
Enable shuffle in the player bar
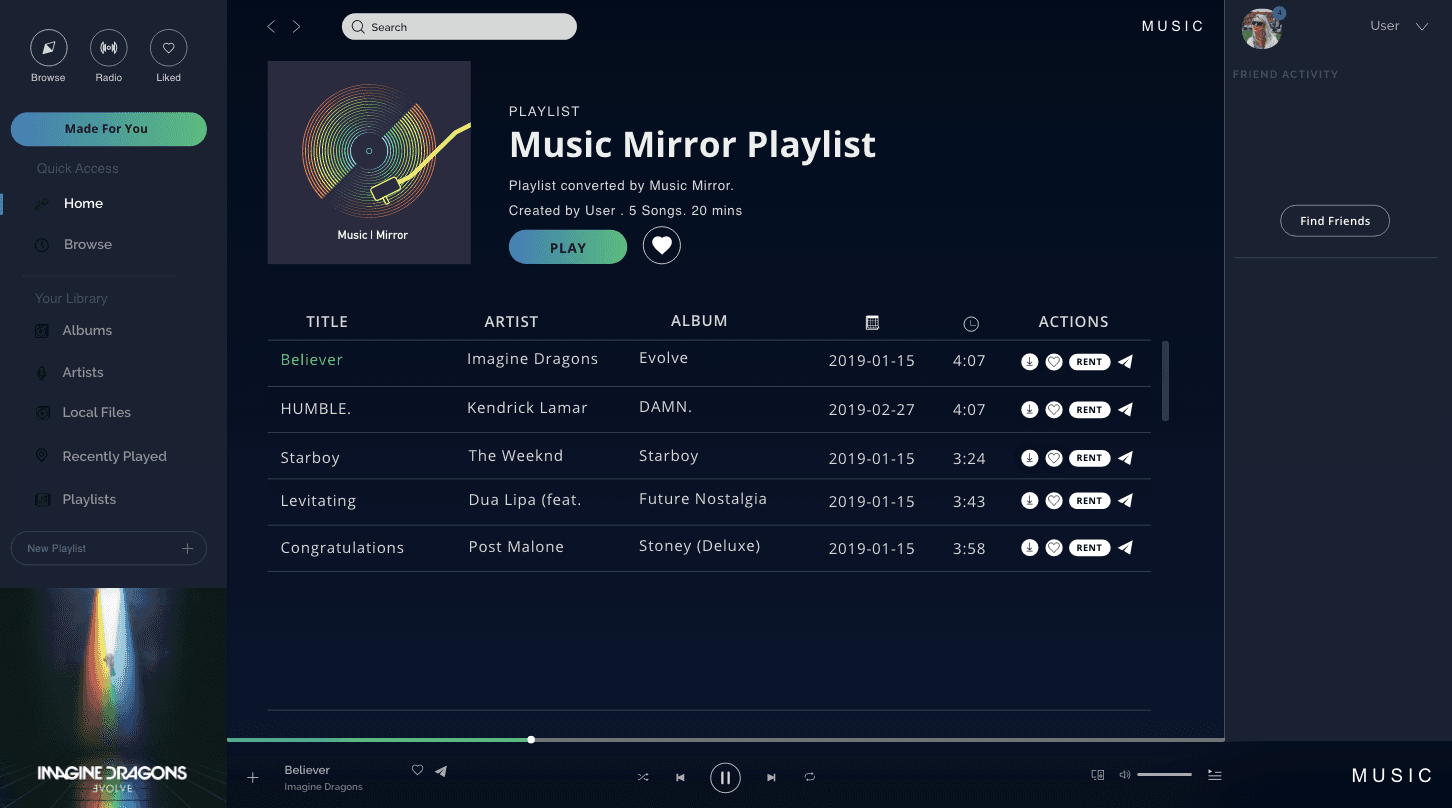643,777
